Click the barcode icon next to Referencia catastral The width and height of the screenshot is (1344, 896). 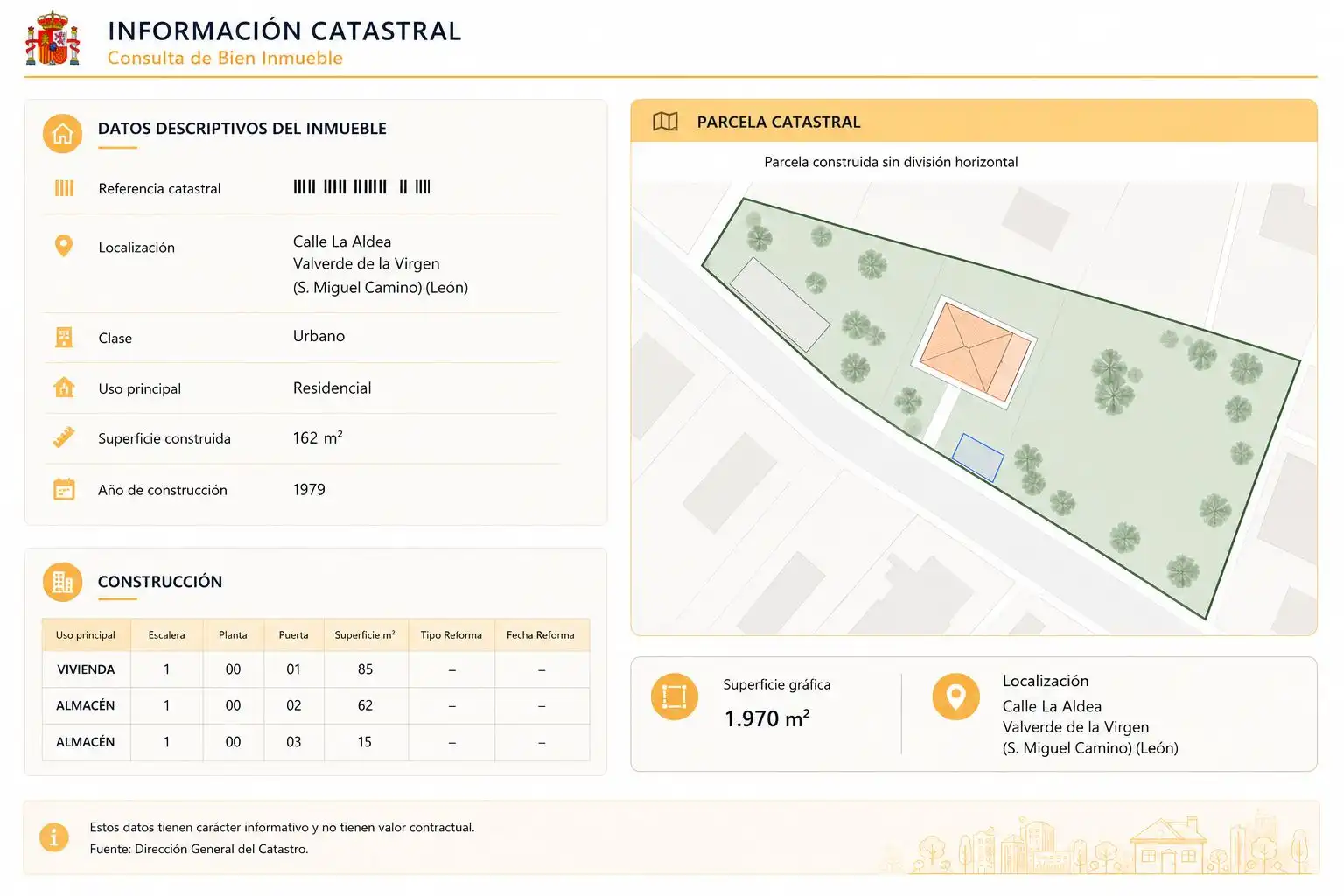(x=64, y=188)
